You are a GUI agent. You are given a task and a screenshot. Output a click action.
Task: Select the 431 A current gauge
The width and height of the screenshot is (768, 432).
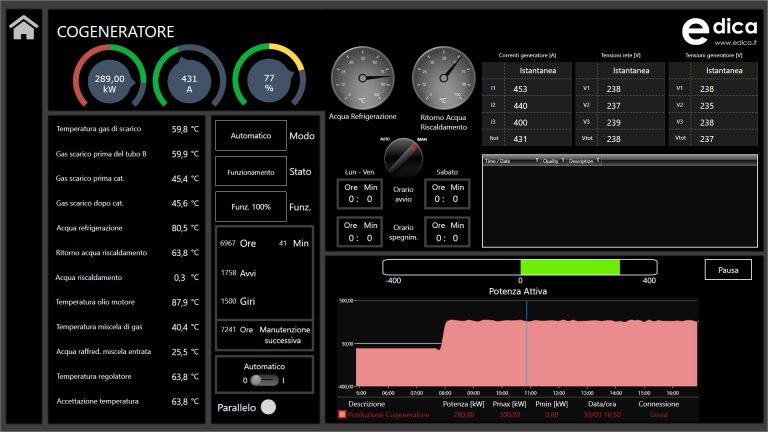[x=189, y=76]
